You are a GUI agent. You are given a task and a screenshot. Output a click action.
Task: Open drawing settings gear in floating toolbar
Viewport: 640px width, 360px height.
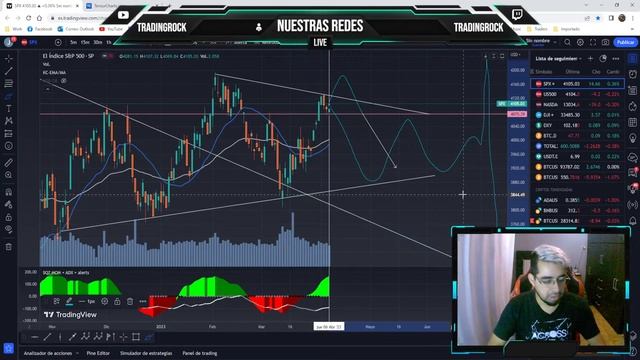click(104, 301)
